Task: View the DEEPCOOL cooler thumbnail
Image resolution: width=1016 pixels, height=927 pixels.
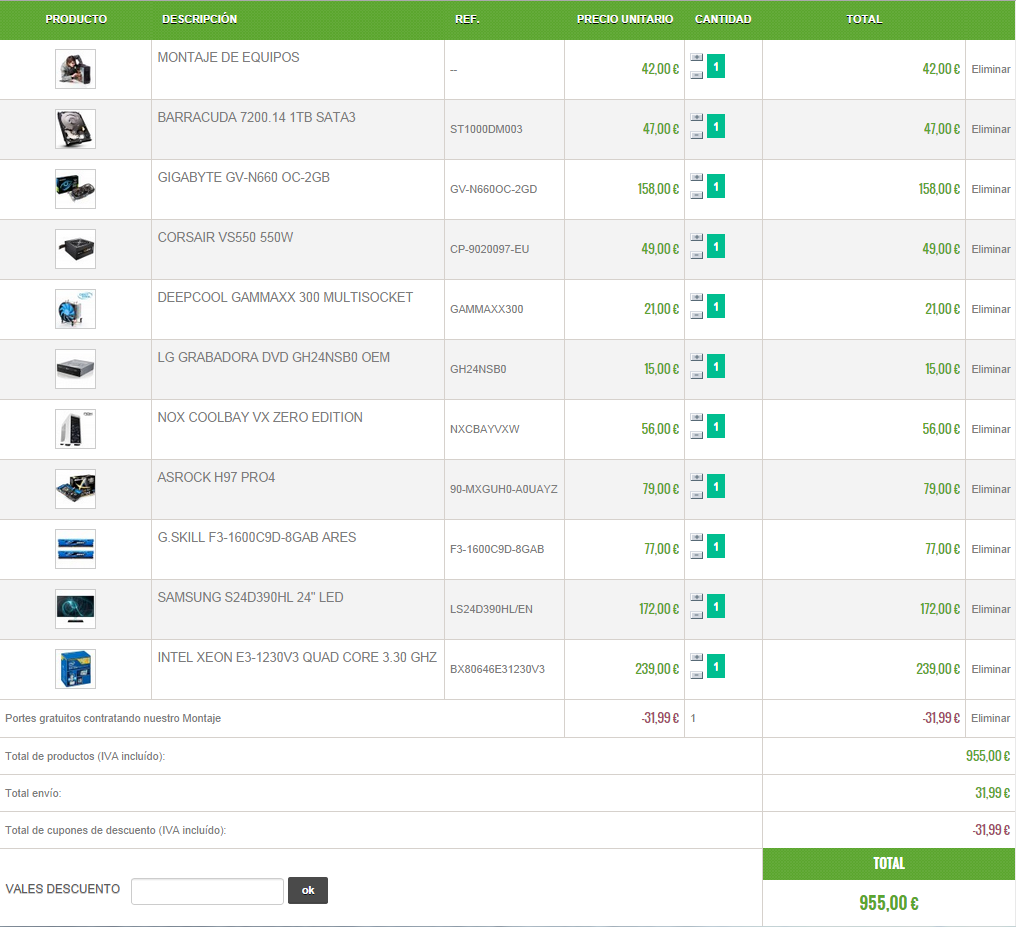Action: pos(75,310)
